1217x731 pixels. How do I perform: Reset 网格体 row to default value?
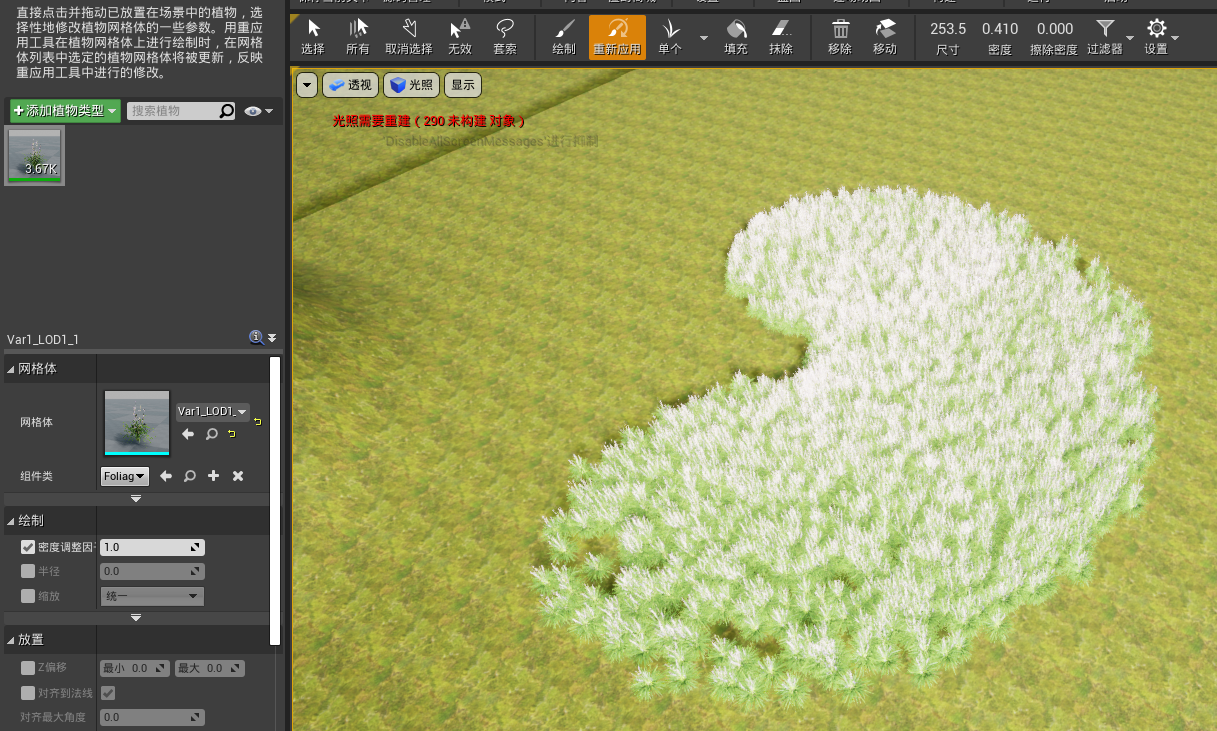click(257, 422)
